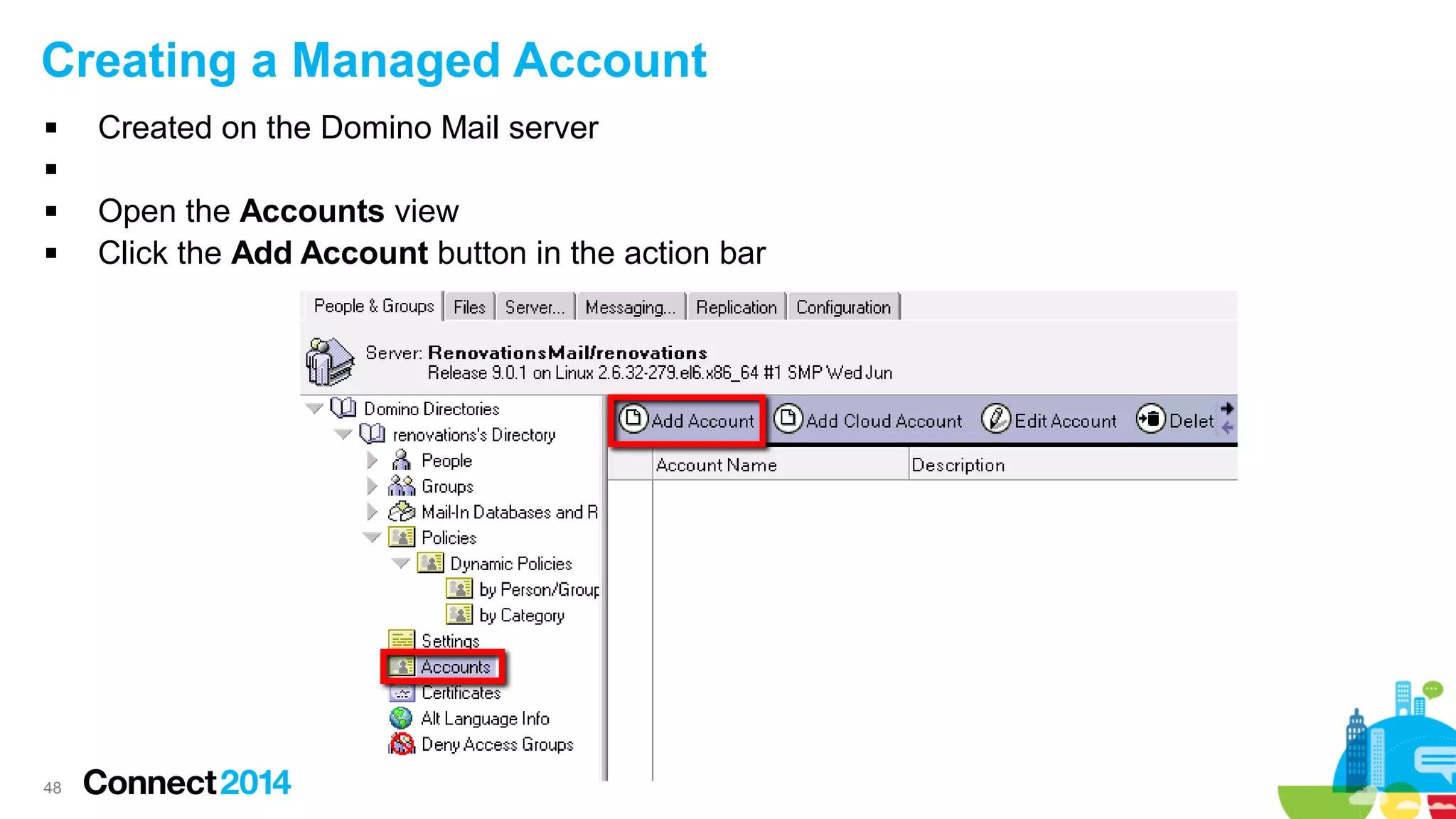Image resolution: width=1456 pixels, height=819 pixels.
Task: Select the Dynamic Policies item
Action: [x=511, y=564]
